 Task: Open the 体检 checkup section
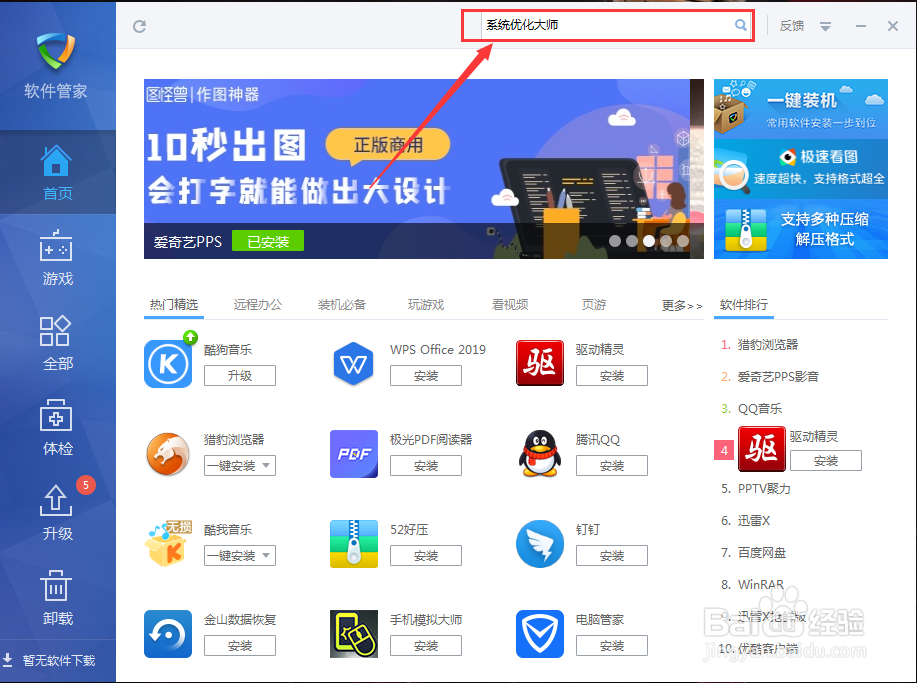click(57, 428)
